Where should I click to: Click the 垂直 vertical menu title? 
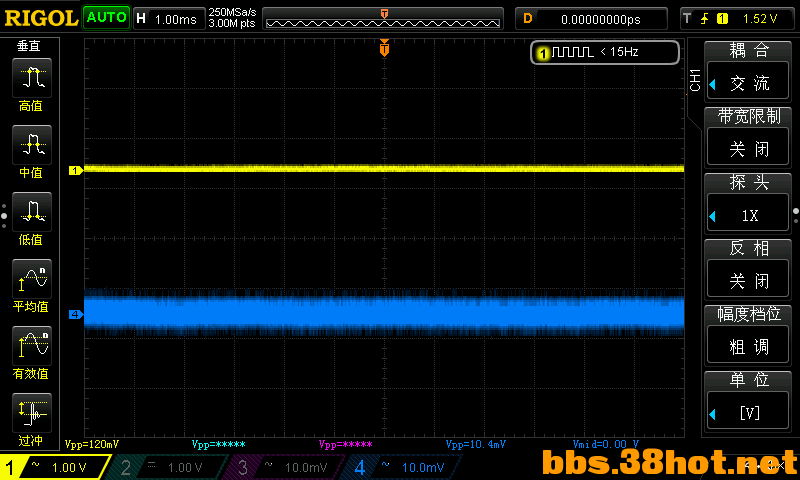click(29, 46)
